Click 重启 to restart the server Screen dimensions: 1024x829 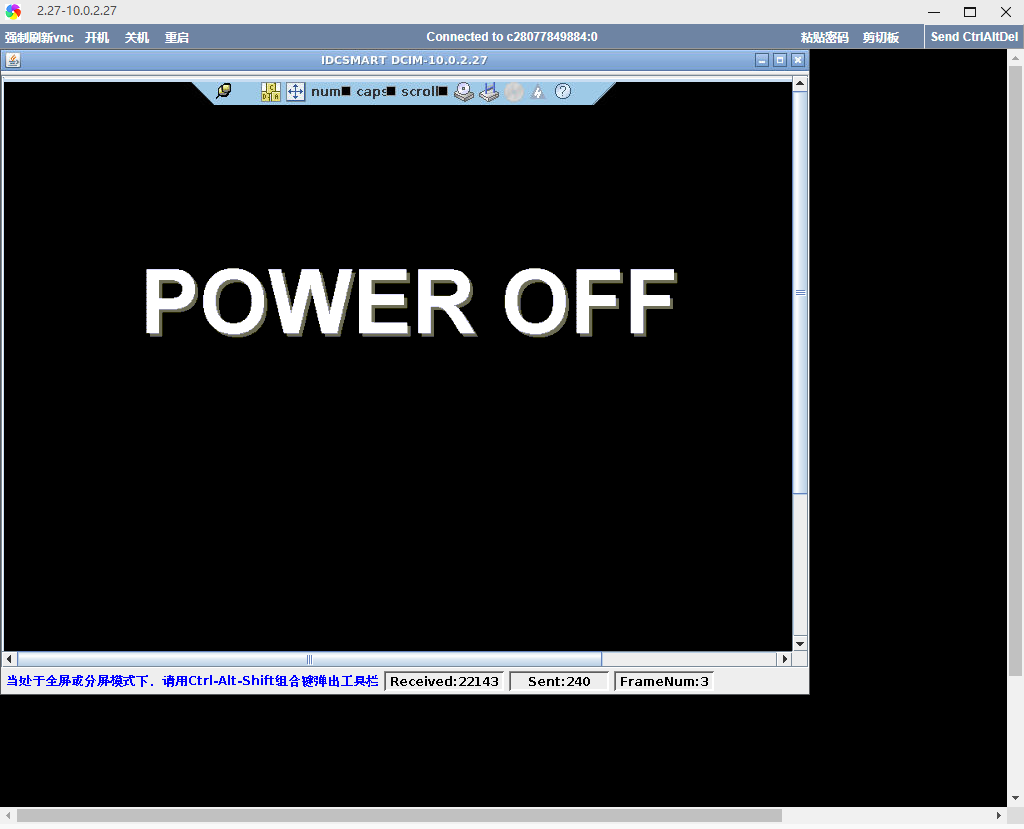coord(177,38)
